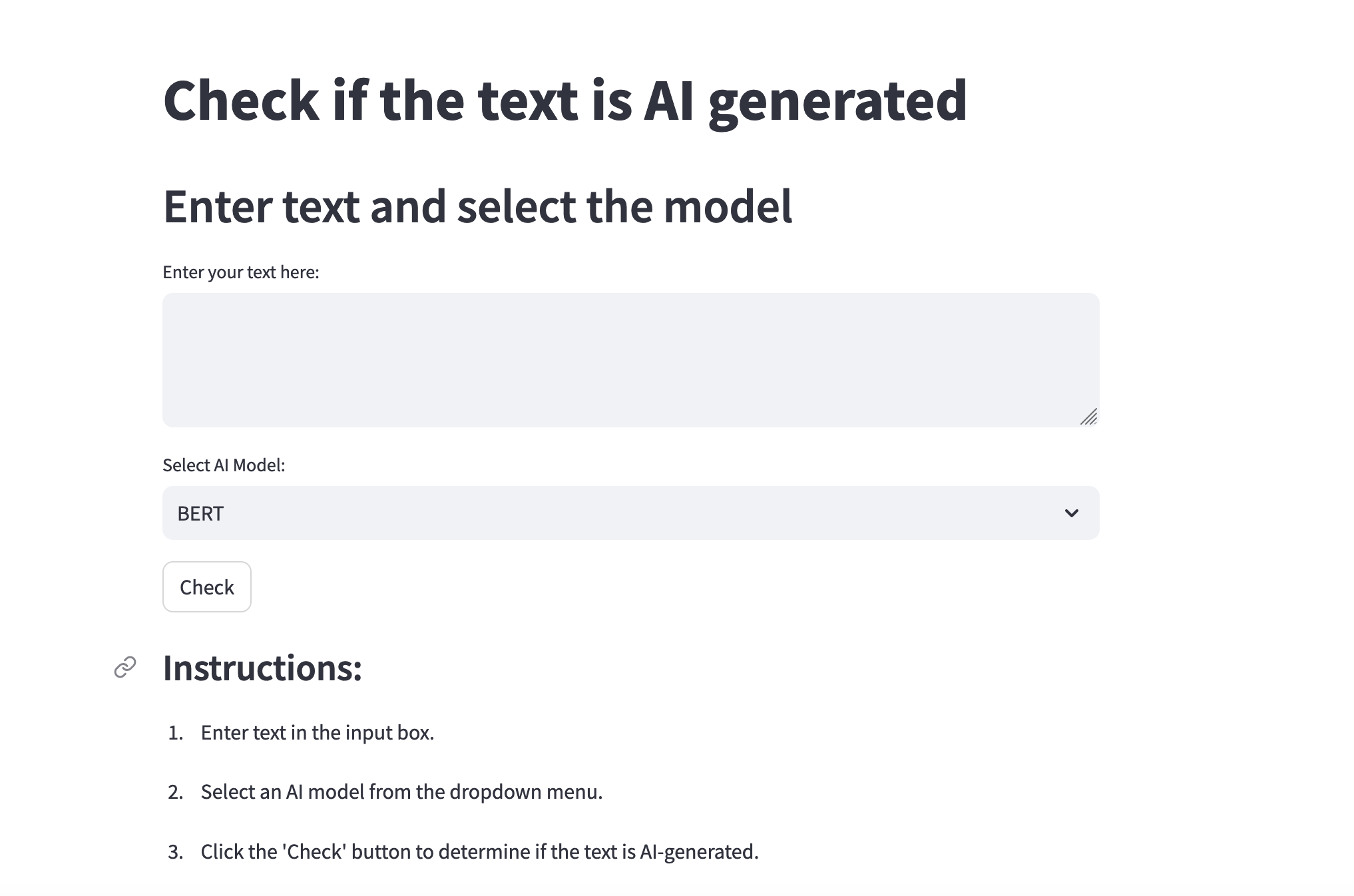Click the 'Instructions:' heading
The width and height of the screenshot is (1354, 896).
click(262, 668)
